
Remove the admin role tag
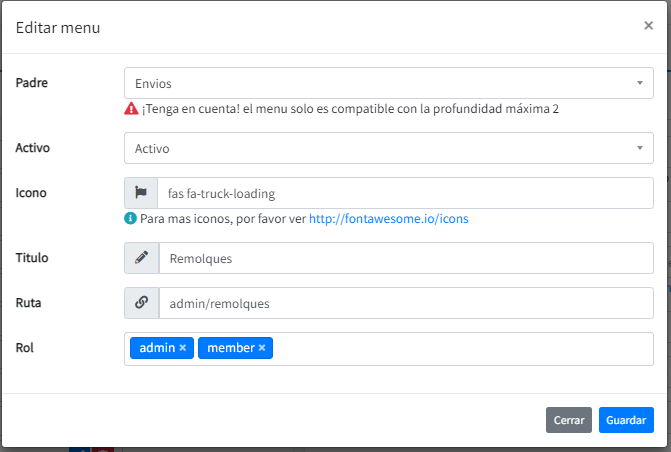pyautogui.click(x=183, y=348)
